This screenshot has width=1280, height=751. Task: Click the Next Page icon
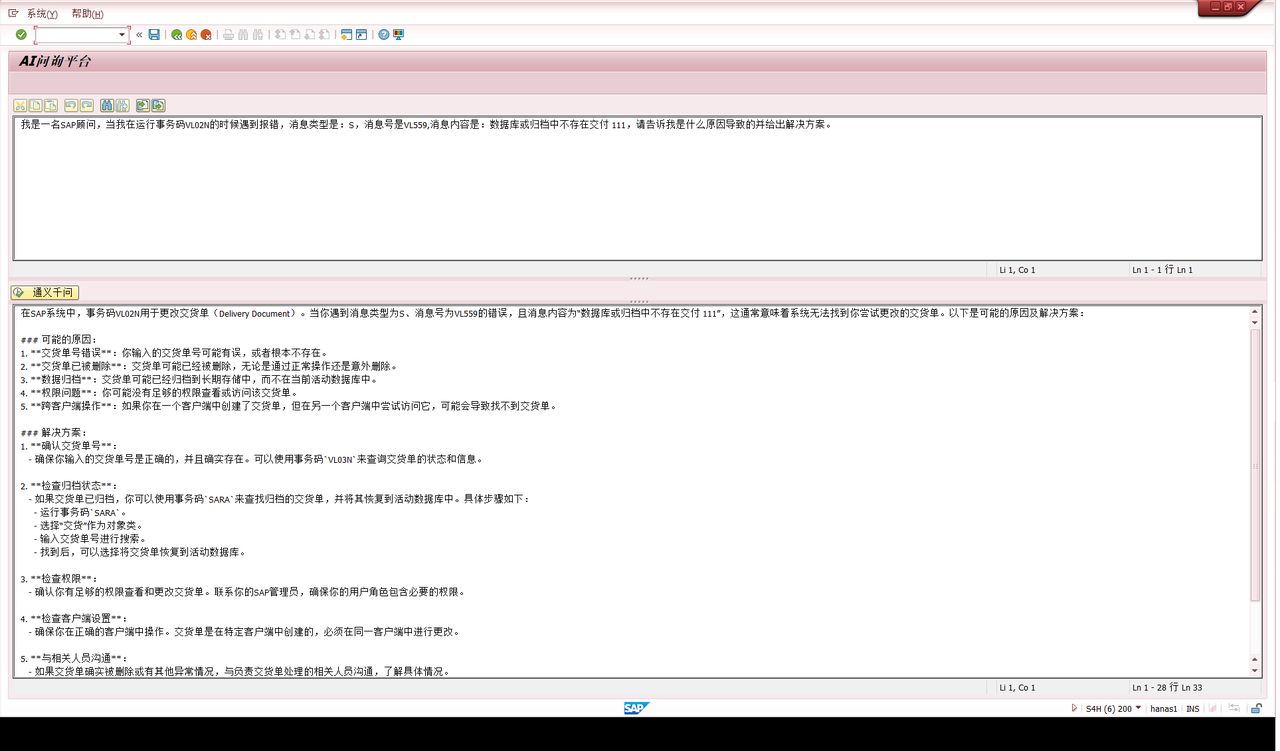[x=310, y=34]
